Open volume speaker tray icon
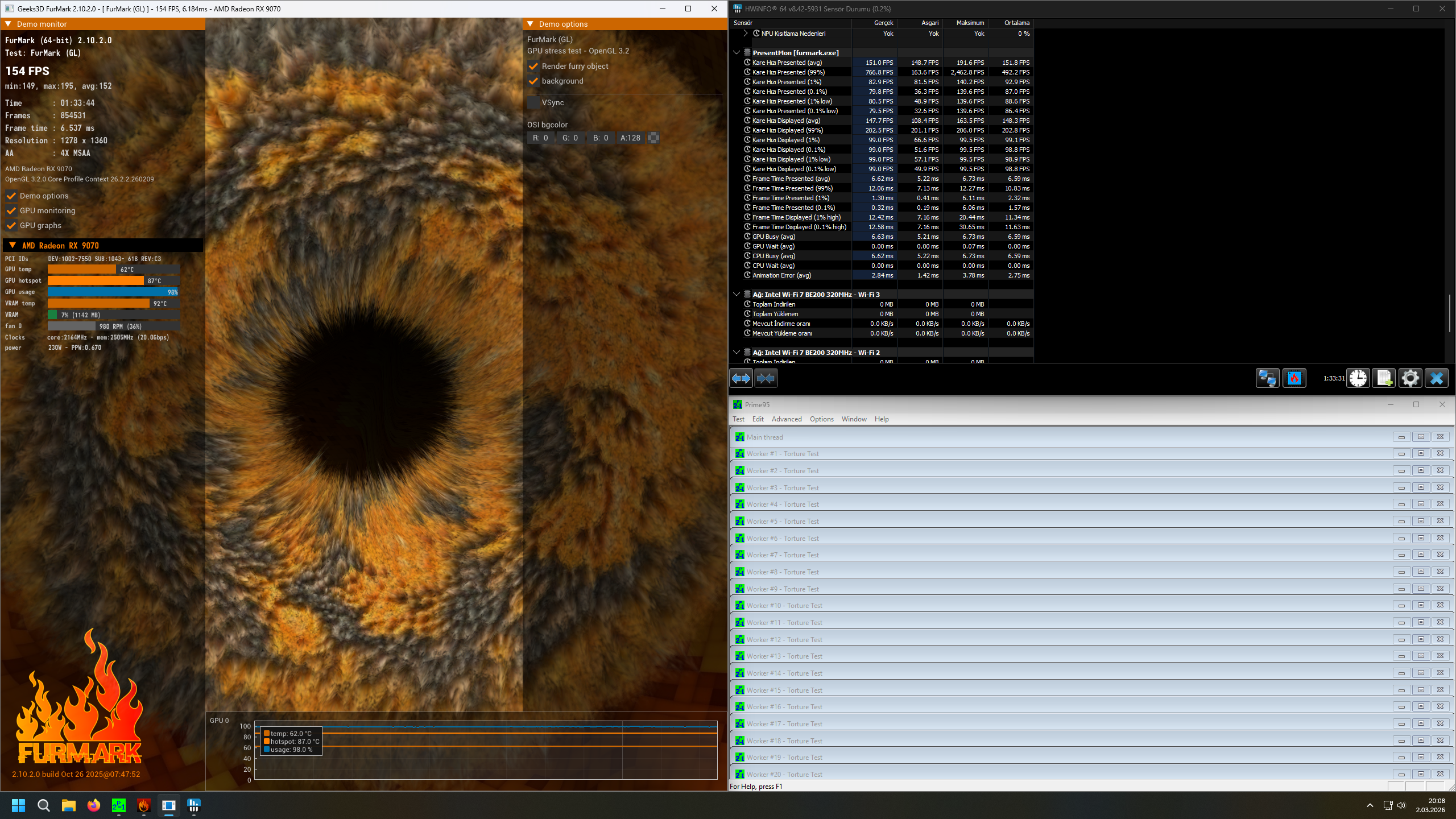1456x819 pixels. pos(1401,805)
